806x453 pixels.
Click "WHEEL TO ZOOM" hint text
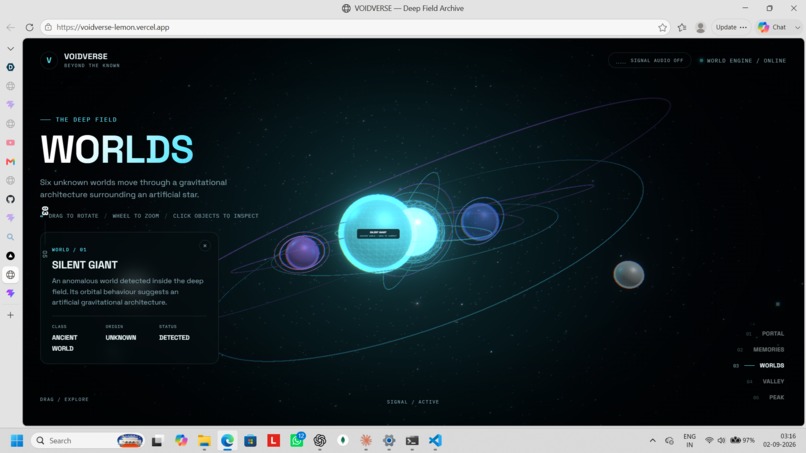pyautogui.click(x=136, y=216)
